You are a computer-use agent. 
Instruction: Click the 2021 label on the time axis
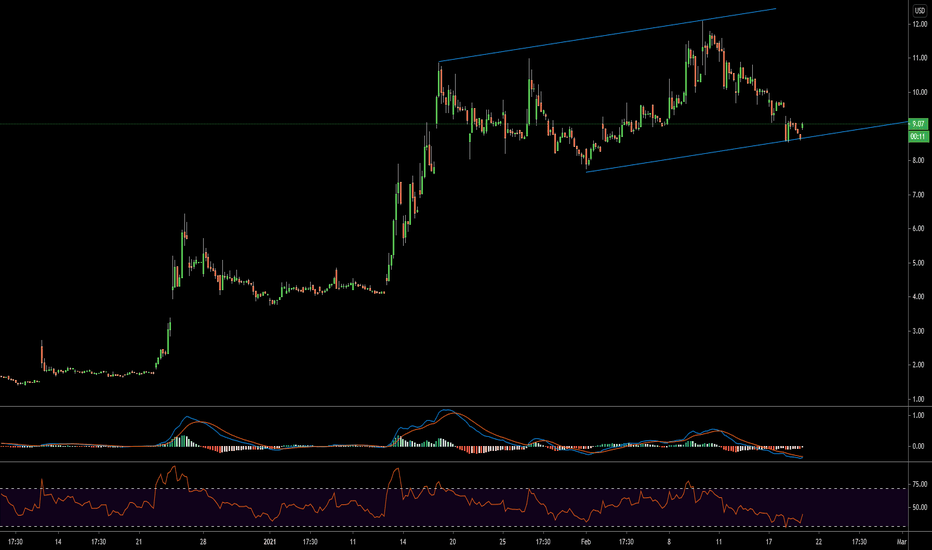click(x=270, y=542)
